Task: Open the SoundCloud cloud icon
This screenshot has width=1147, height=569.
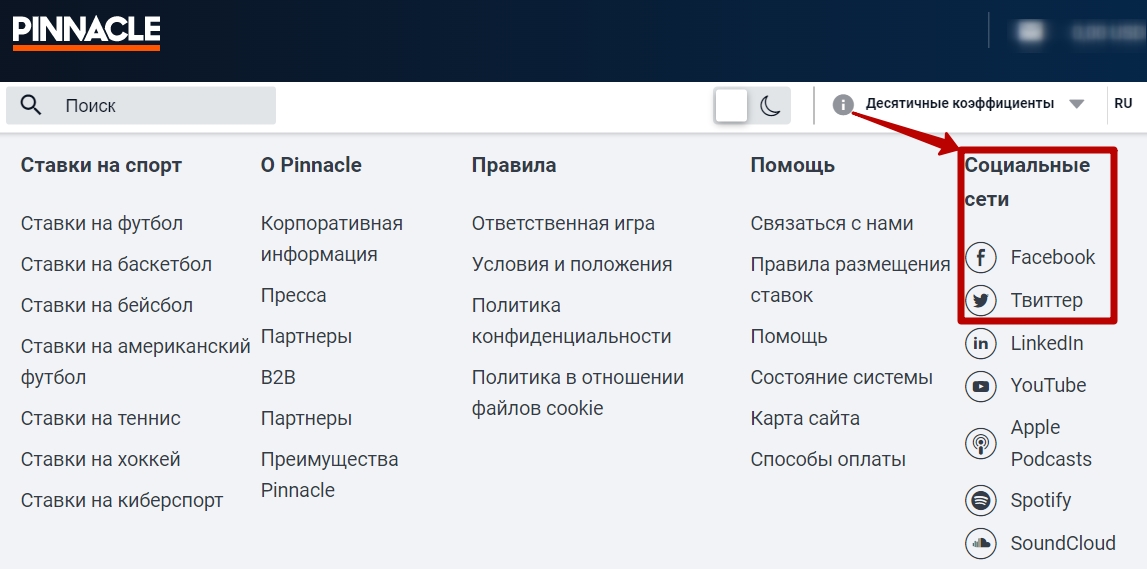Action: (x=981, y=543)
